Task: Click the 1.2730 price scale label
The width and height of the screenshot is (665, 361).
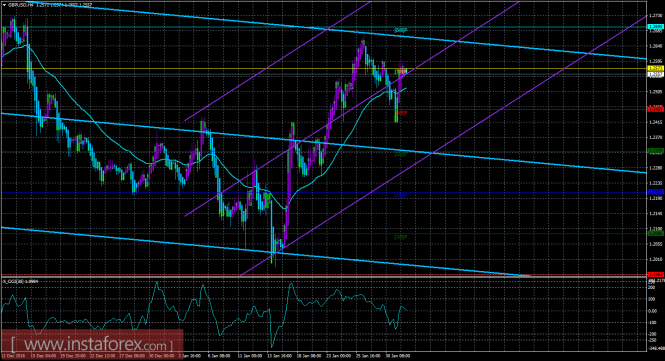Action: [x=655, y=16]
